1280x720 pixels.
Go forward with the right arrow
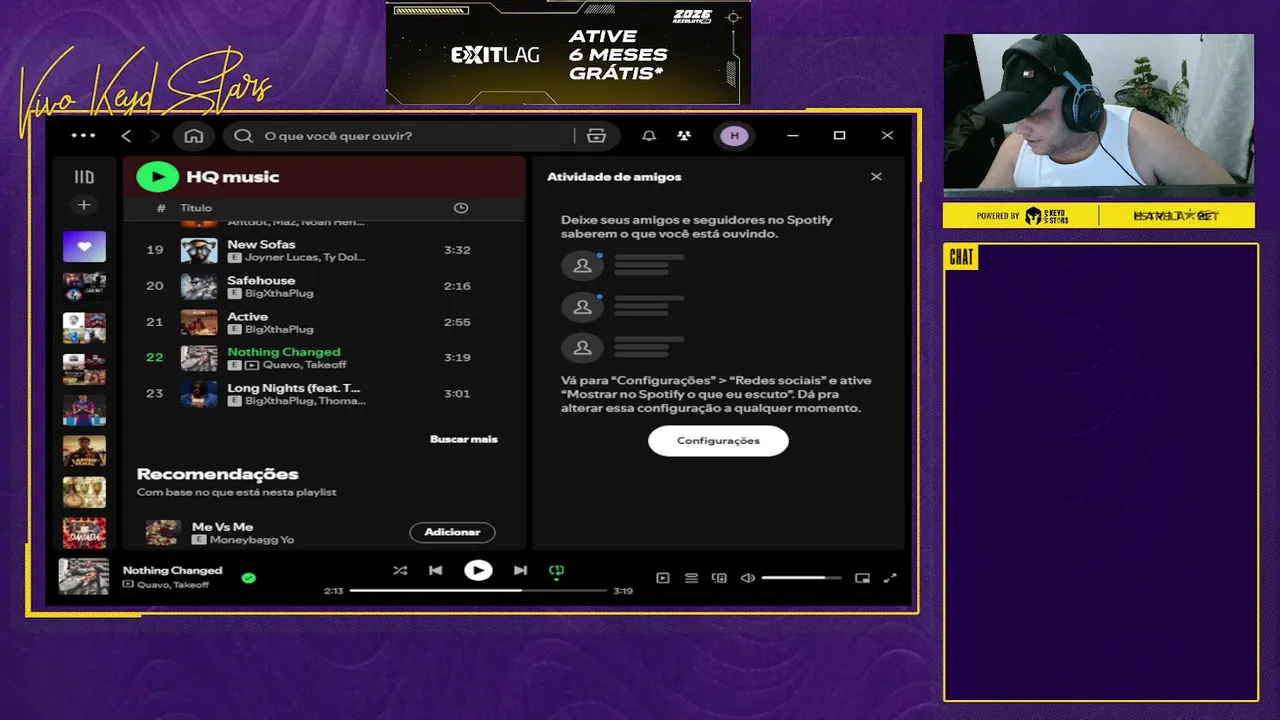pos(154,136)
